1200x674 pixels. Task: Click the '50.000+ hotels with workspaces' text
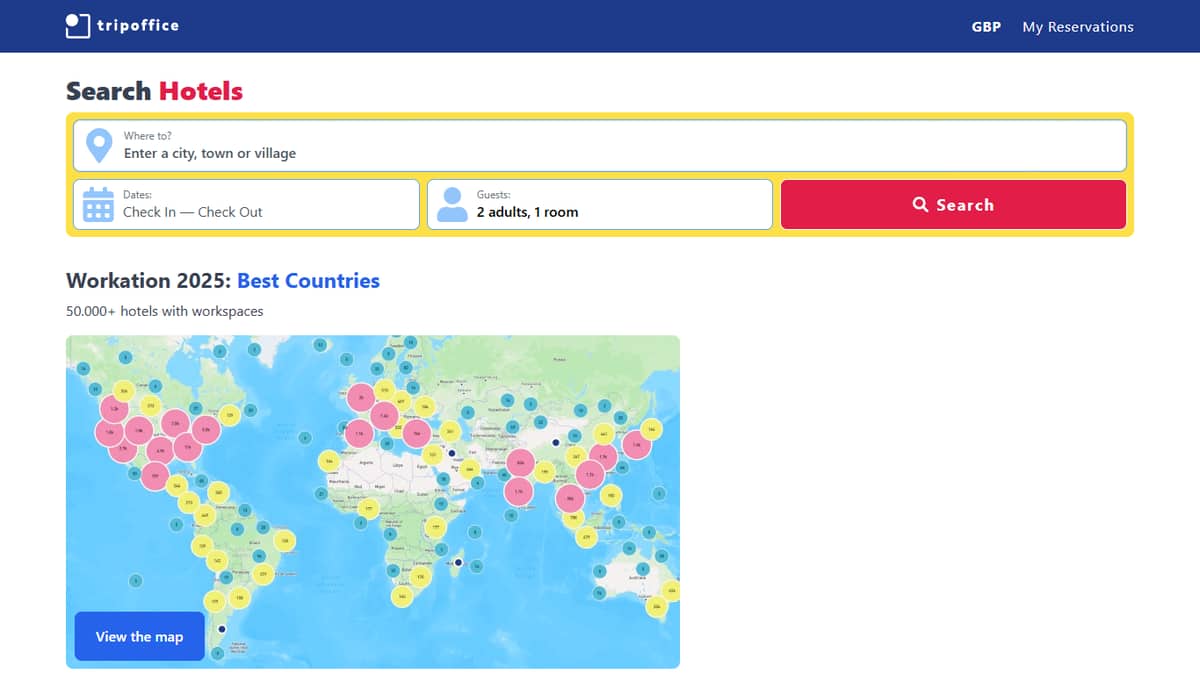click(165, 311)
